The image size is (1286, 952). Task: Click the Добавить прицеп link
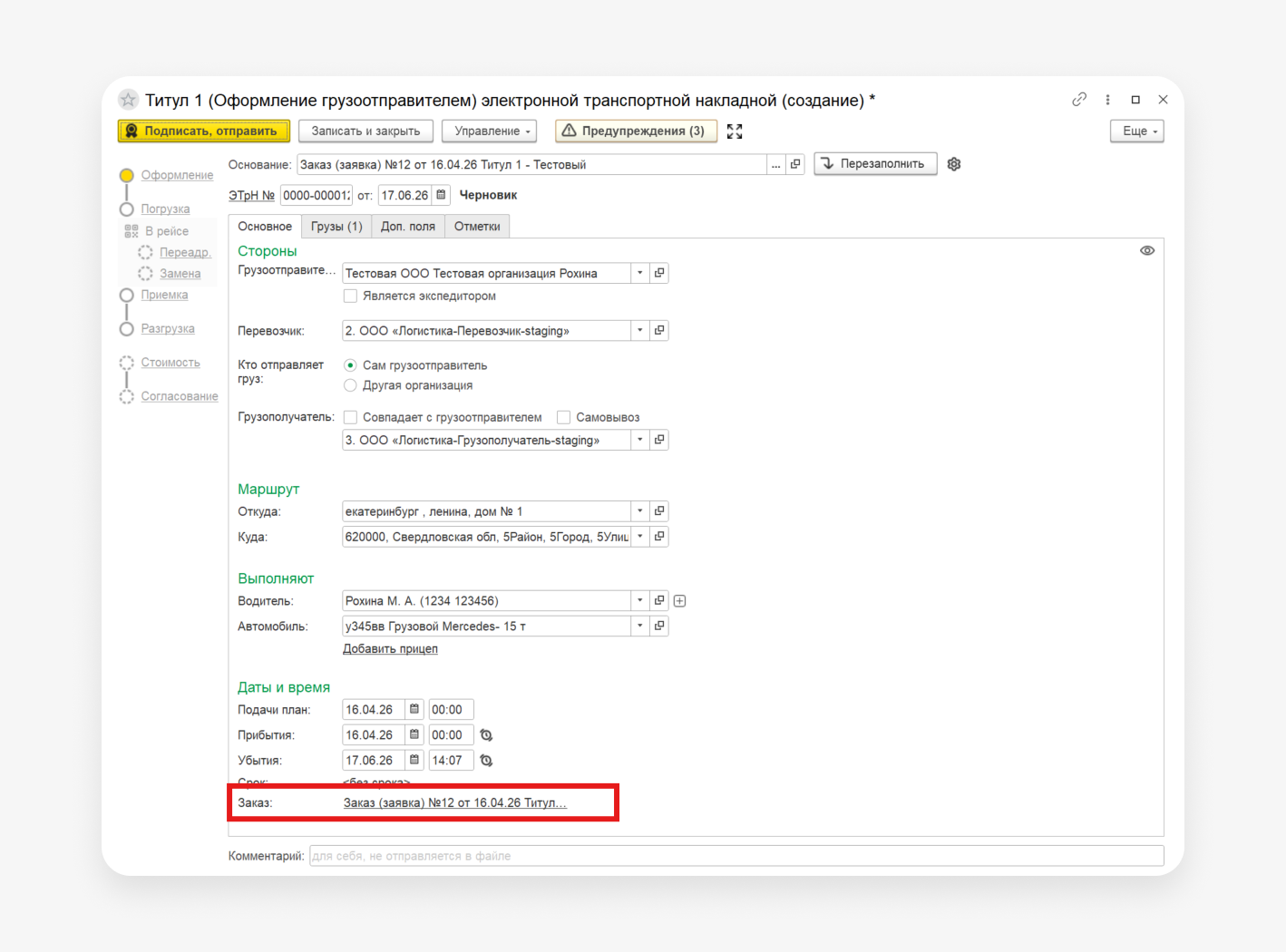390,649
